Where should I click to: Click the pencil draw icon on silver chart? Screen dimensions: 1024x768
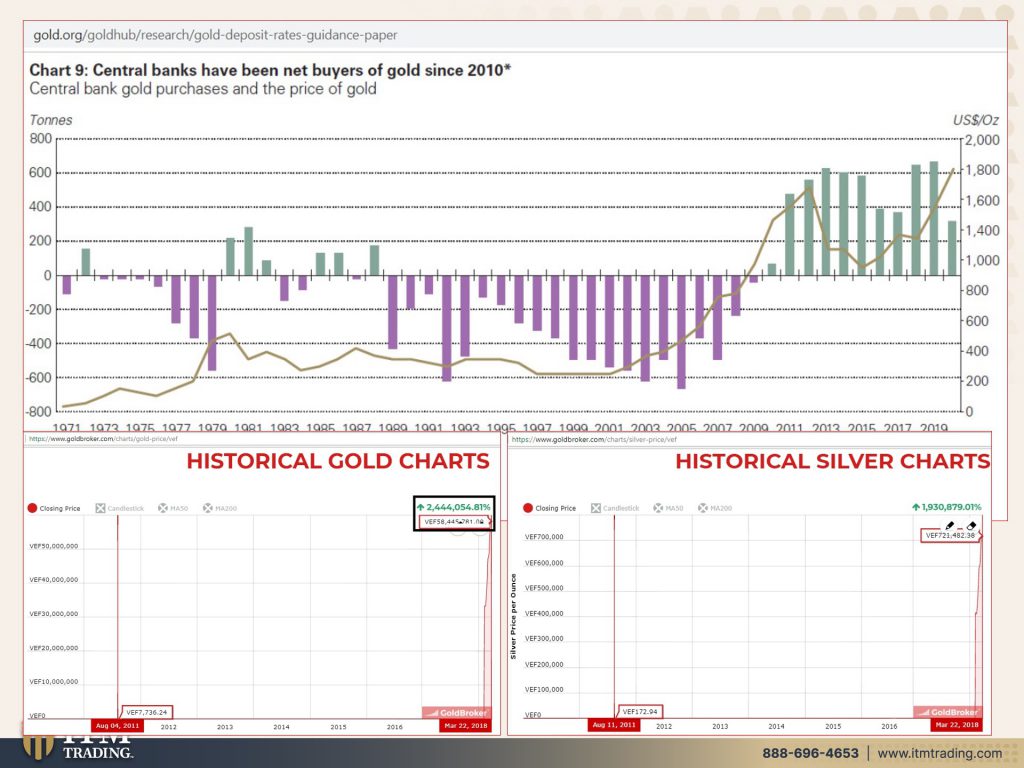(950, 525)
